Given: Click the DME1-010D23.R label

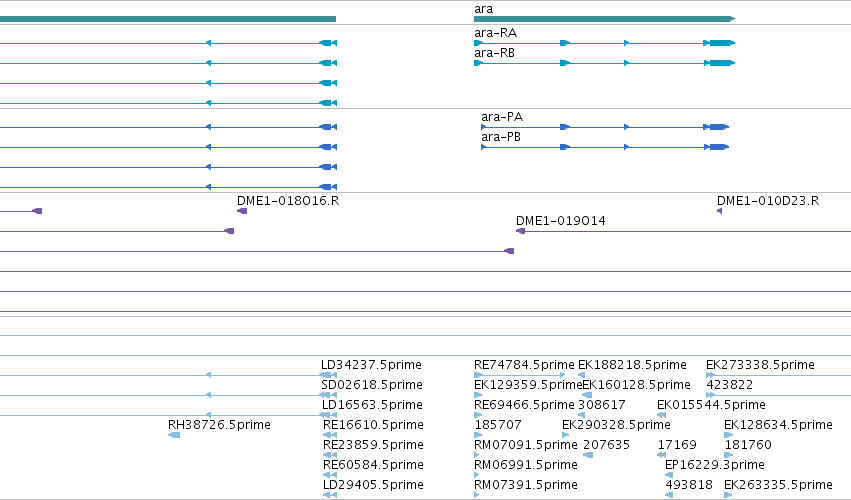Looking at the screenshot, I should pyautogui.click(x=768, y=201).
